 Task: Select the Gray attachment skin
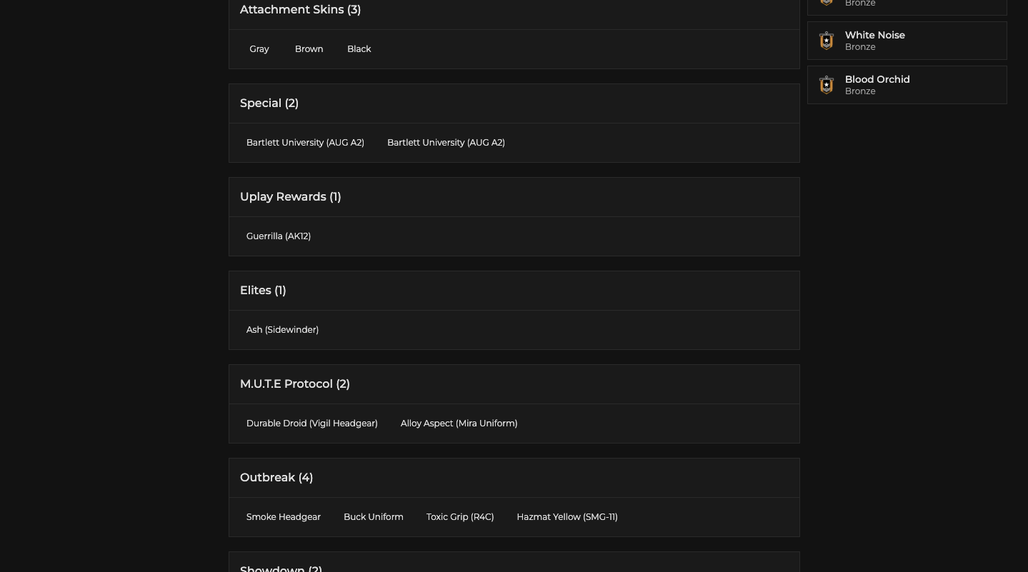coord(259,49)
